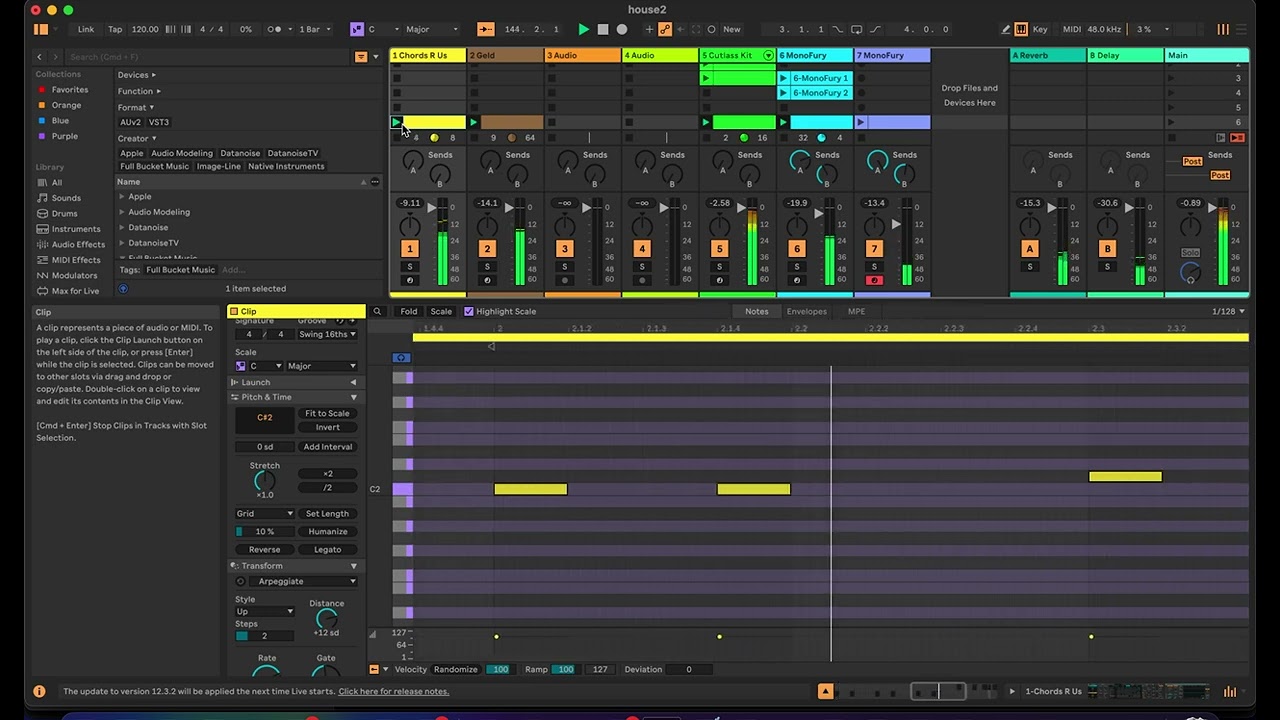Select the Native Instruments creator tag
The image size is (1280, 720).
[286, 166]
